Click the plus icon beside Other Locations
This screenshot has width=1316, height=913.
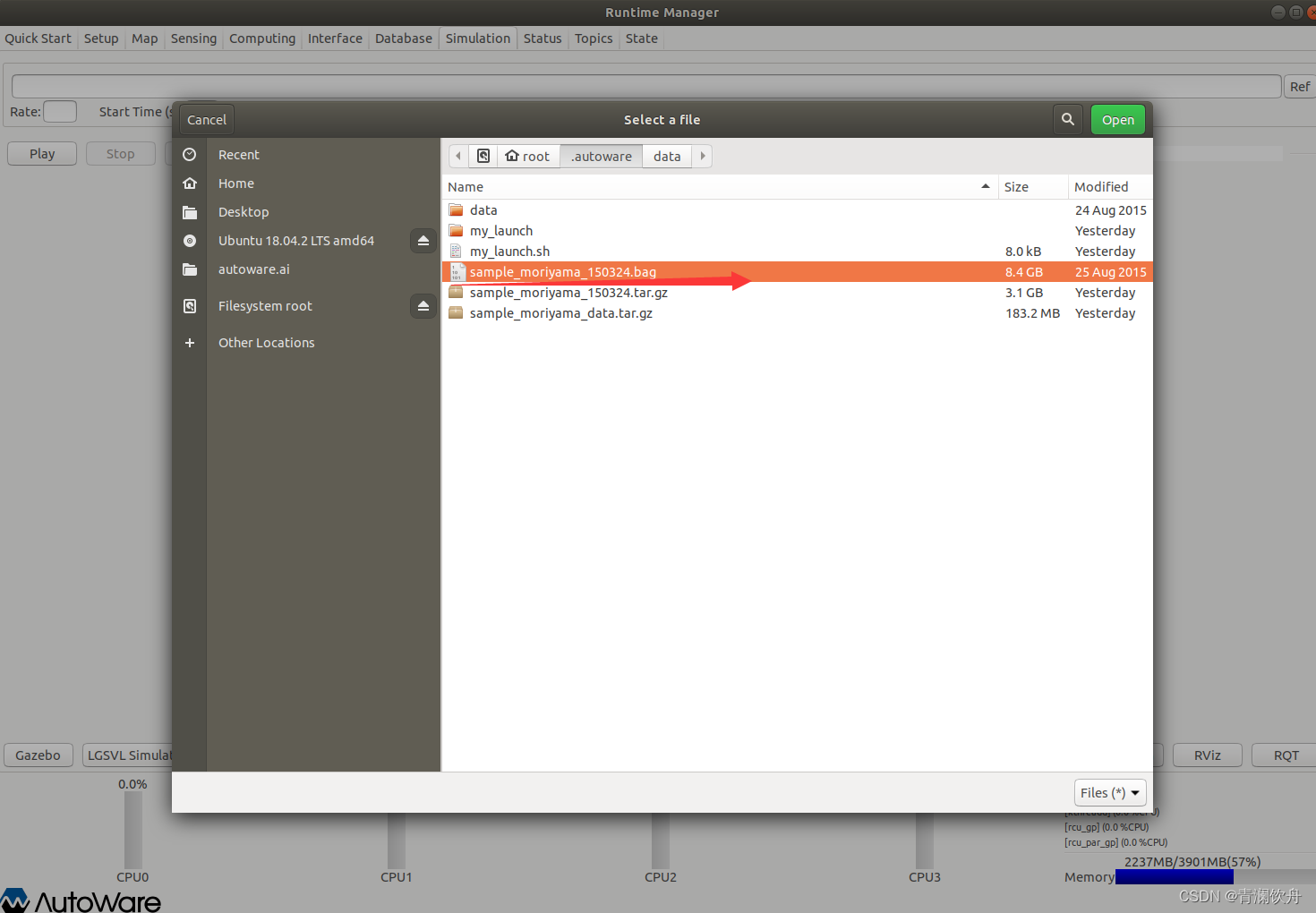(190, 343)
